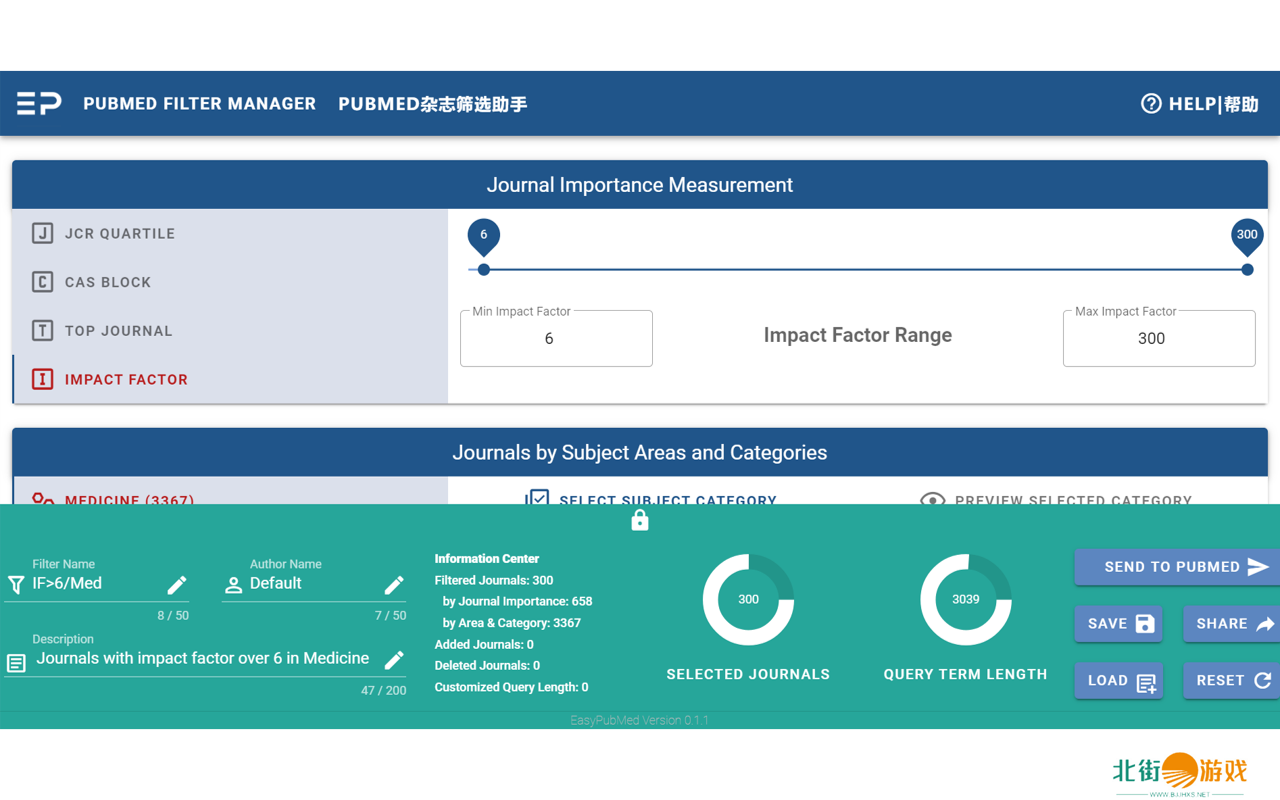Image resolution: width=1280 pixels, height=800 pixels.
Task: Click the Max Impact Factor field
Action: [1158, 339]
